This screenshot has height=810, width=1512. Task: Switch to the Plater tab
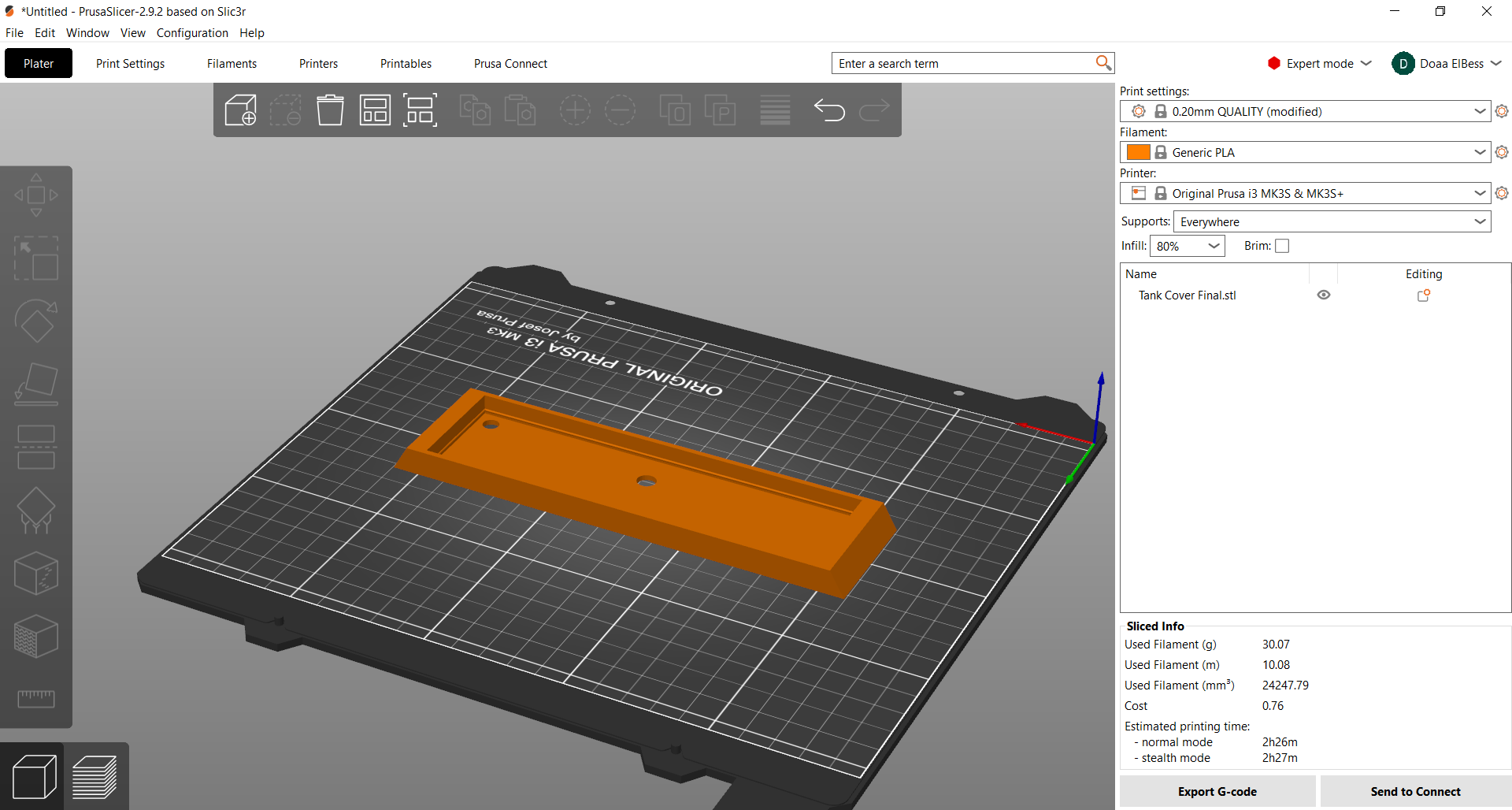click(x=39, y=63)
